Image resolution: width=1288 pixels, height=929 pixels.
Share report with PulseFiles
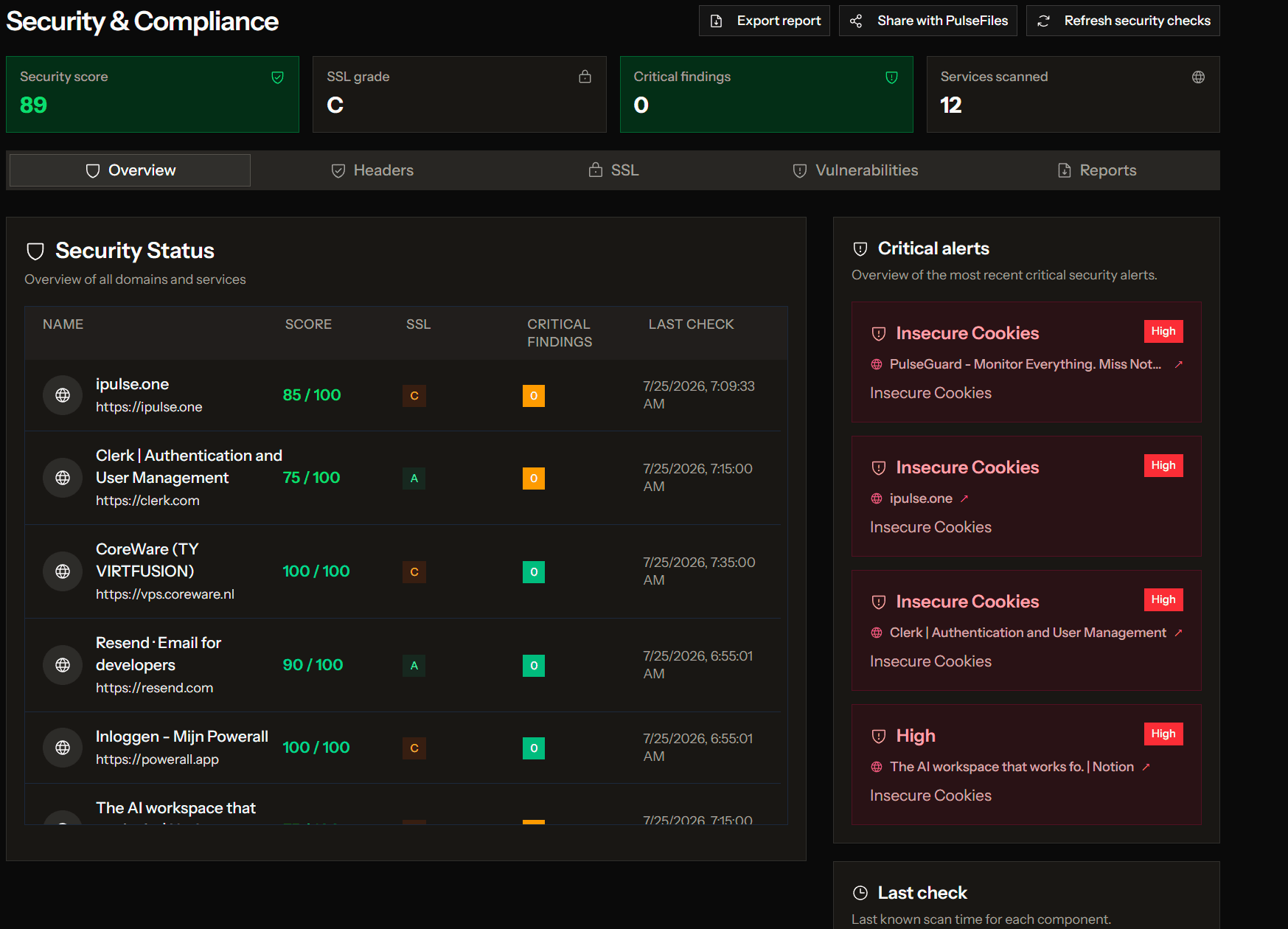tap(927, 21)
